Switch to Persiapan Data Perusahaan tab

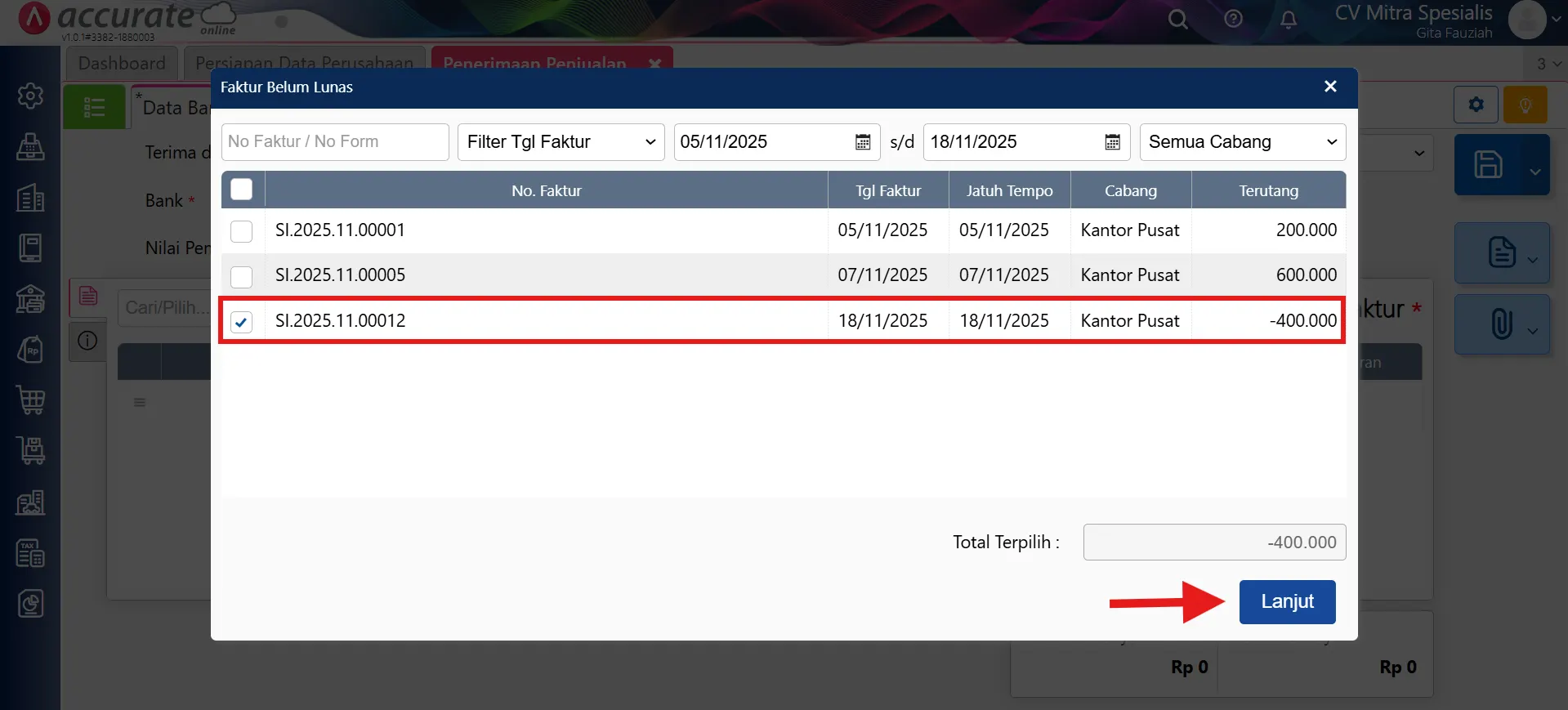[304, 63]
